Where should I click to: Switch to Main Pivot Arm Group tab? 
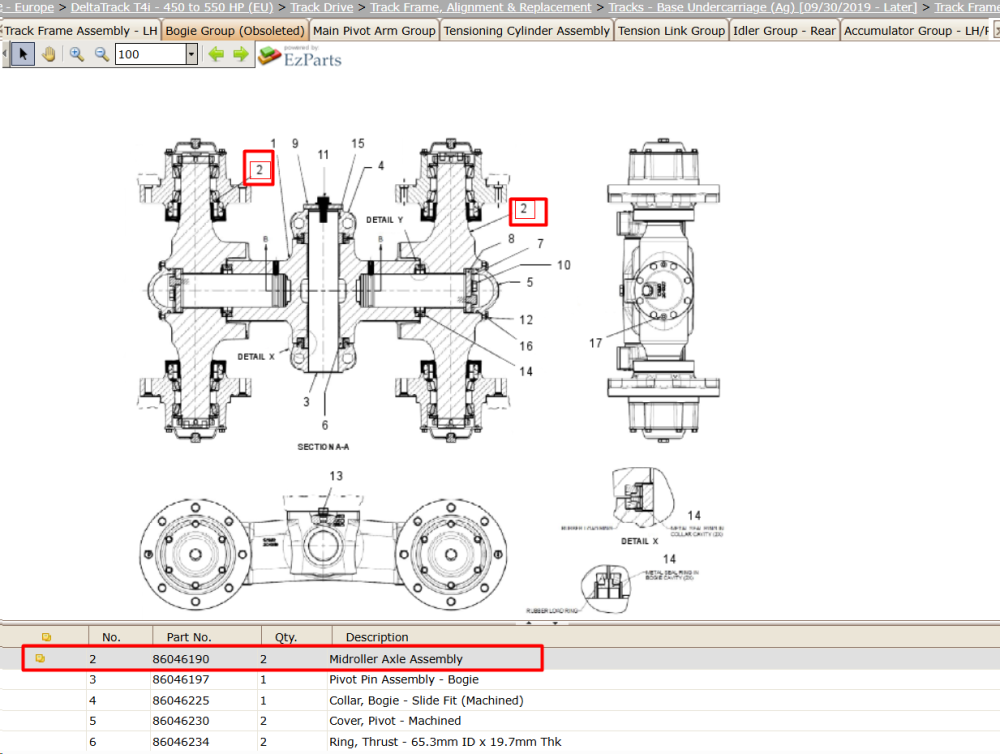(374, 31)
